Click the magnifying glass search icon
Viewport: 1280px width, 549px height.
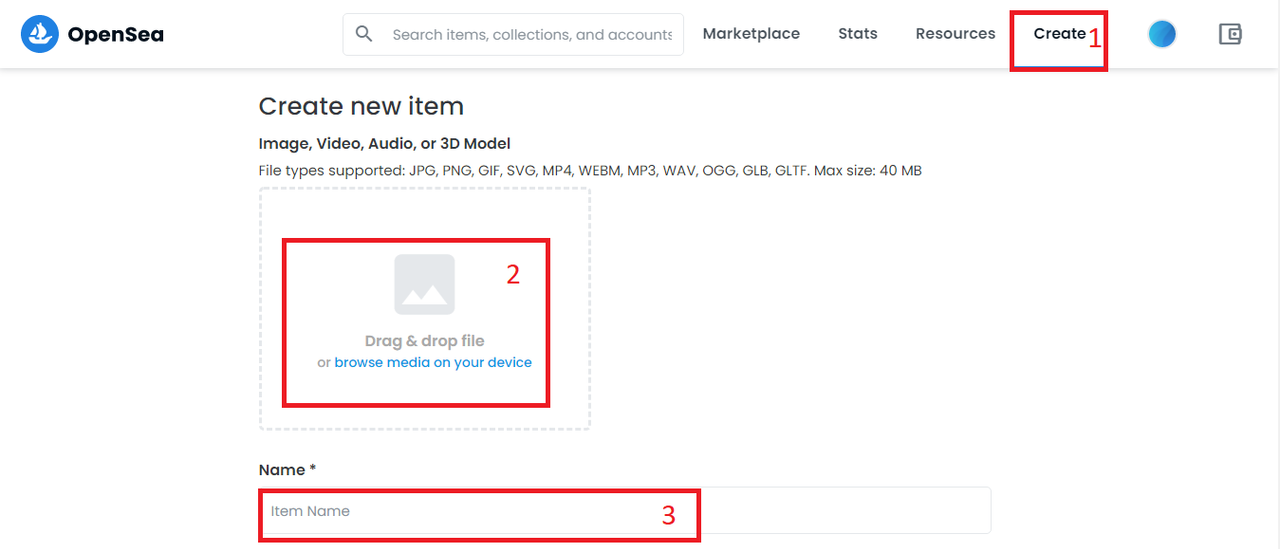pos(364,34)
